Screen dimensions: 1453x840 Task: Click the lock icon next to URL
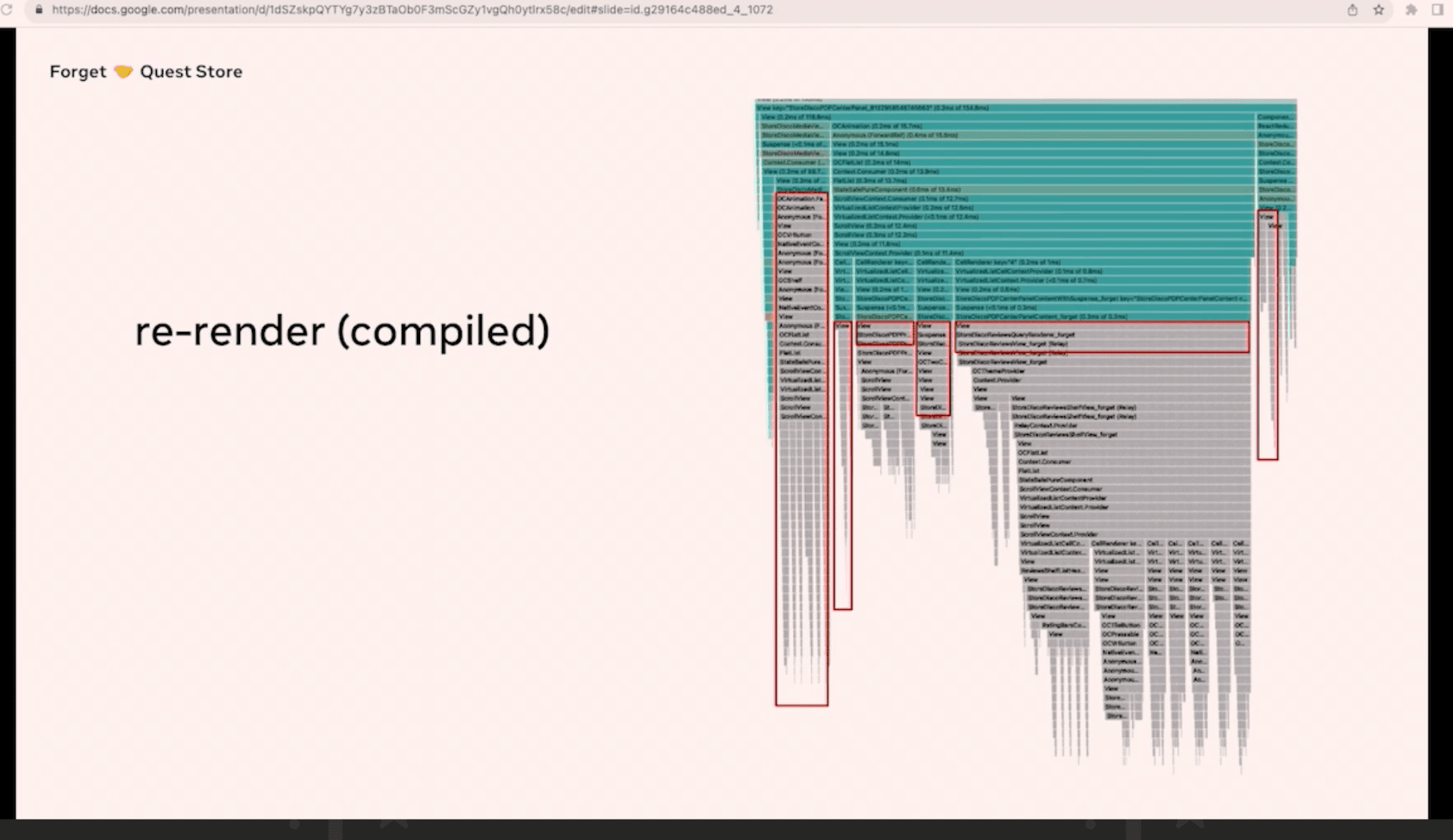click(38, 9)
